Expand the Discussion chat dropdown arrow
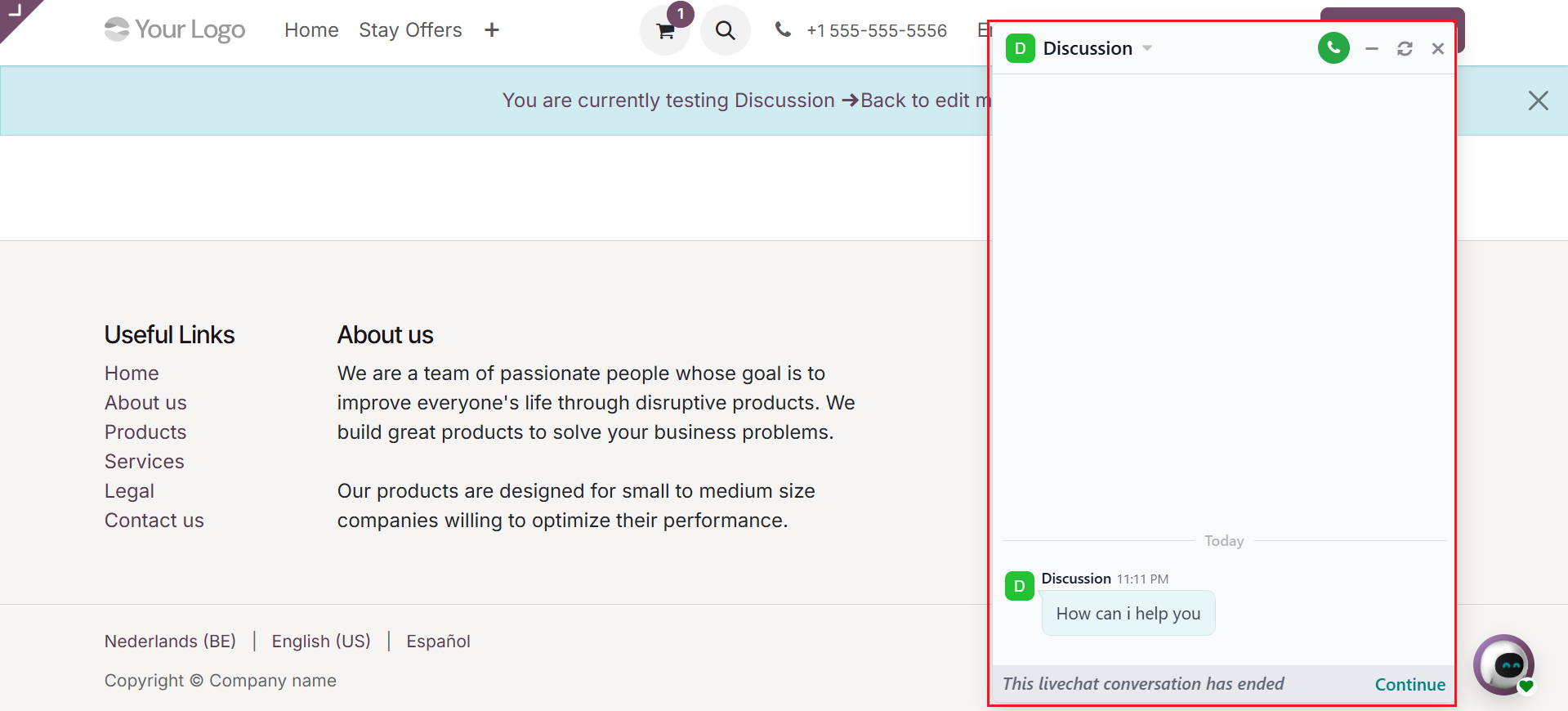 point(1147,48)
